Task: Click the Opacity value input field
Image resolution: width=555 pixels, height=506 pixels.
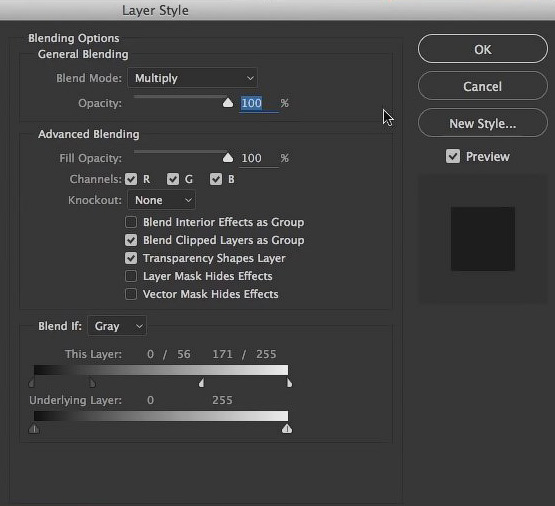Action: click(259, 103)
